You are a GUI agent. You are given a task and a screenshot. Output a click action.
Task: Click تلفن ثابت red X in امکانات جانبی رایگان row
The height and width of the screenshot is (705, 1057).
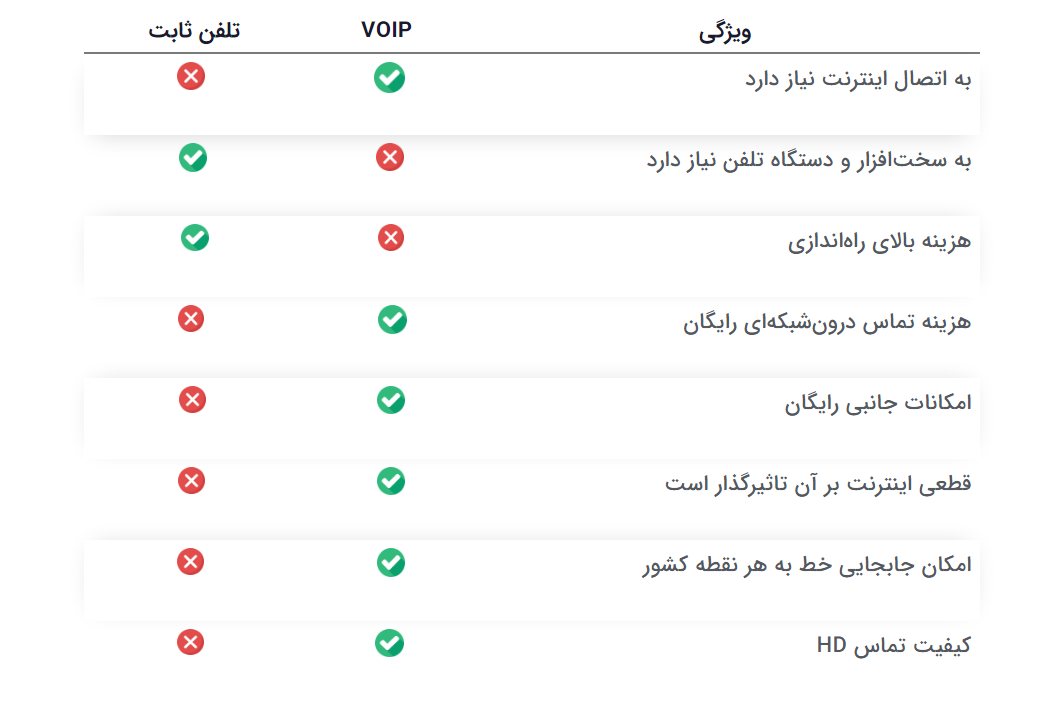click(x=192, y=400)
